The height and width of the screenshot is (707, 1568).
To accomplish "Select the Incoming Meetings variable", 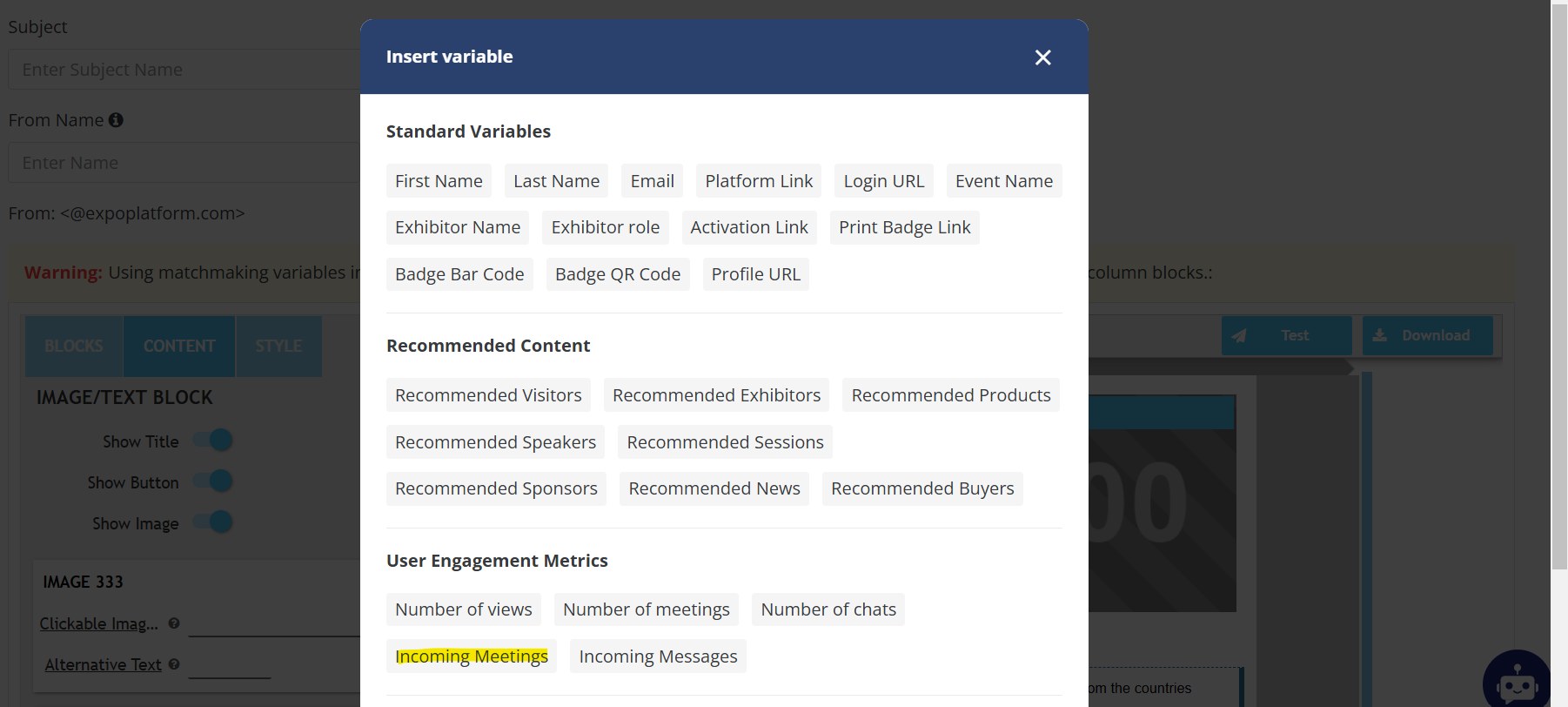I will tap(472, 656).
